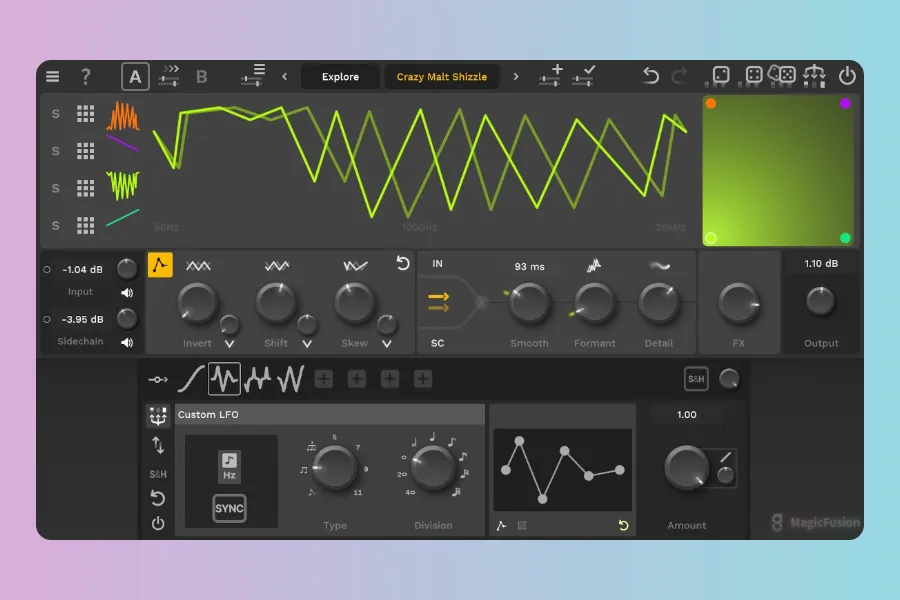This screenshot has width=900, height=600.
Task: Open the Crazy Malt Shizzle preset name
Action: click(442, 77)
